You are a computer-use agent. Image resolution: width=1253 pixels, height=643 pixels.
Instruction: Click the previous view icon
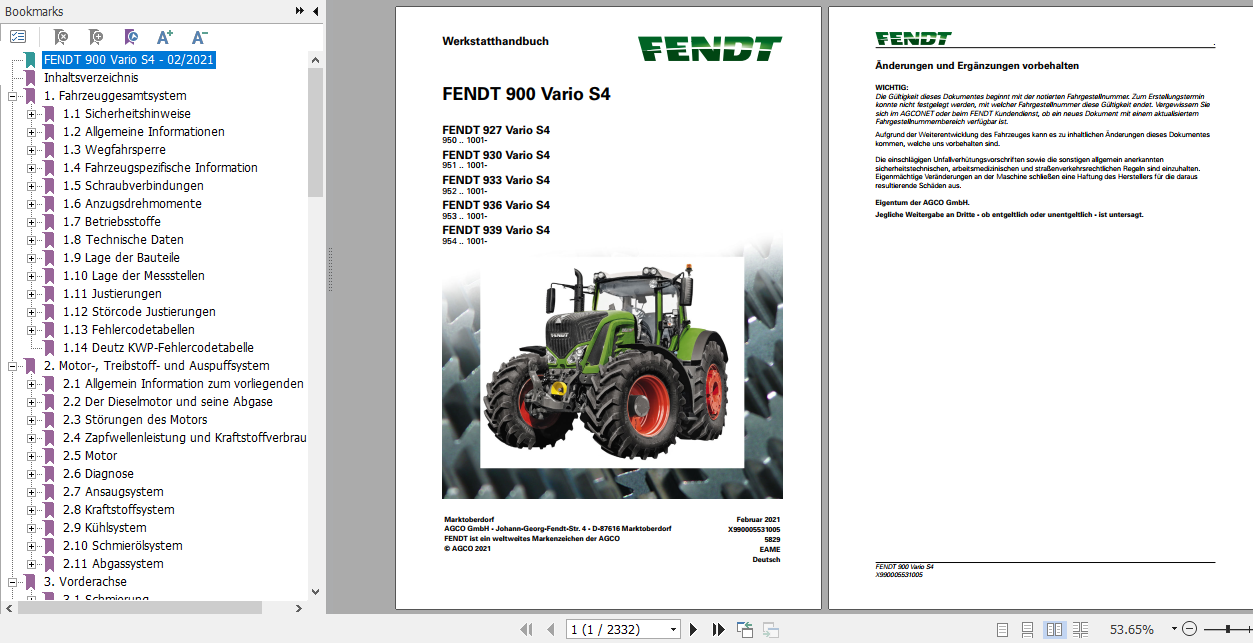[745, 629]
